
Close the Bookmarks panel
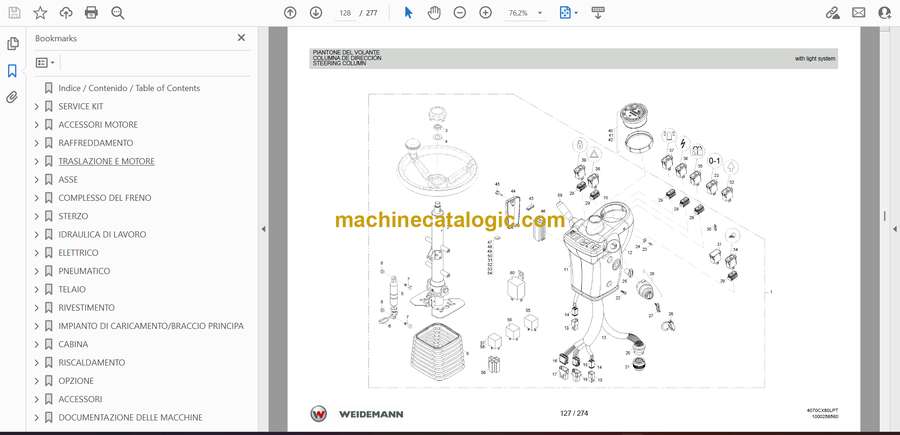click(x=241, y=38)
